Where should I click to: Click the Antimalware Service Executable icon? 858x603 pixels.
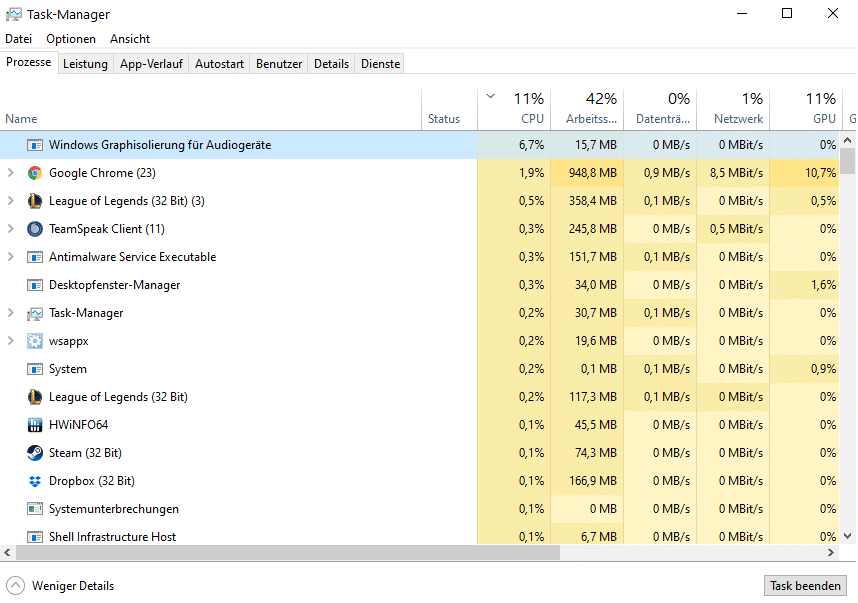(35, 257)
